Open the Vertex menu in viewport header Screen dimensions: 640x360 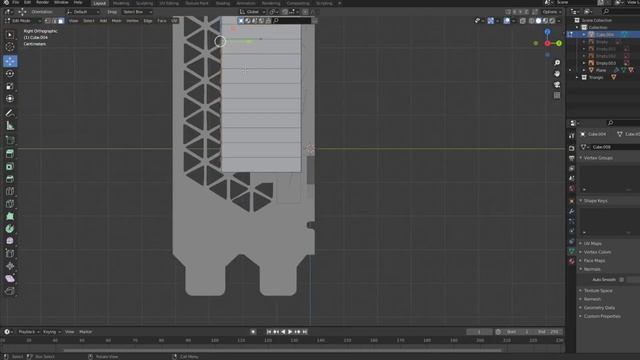point(132,21)
